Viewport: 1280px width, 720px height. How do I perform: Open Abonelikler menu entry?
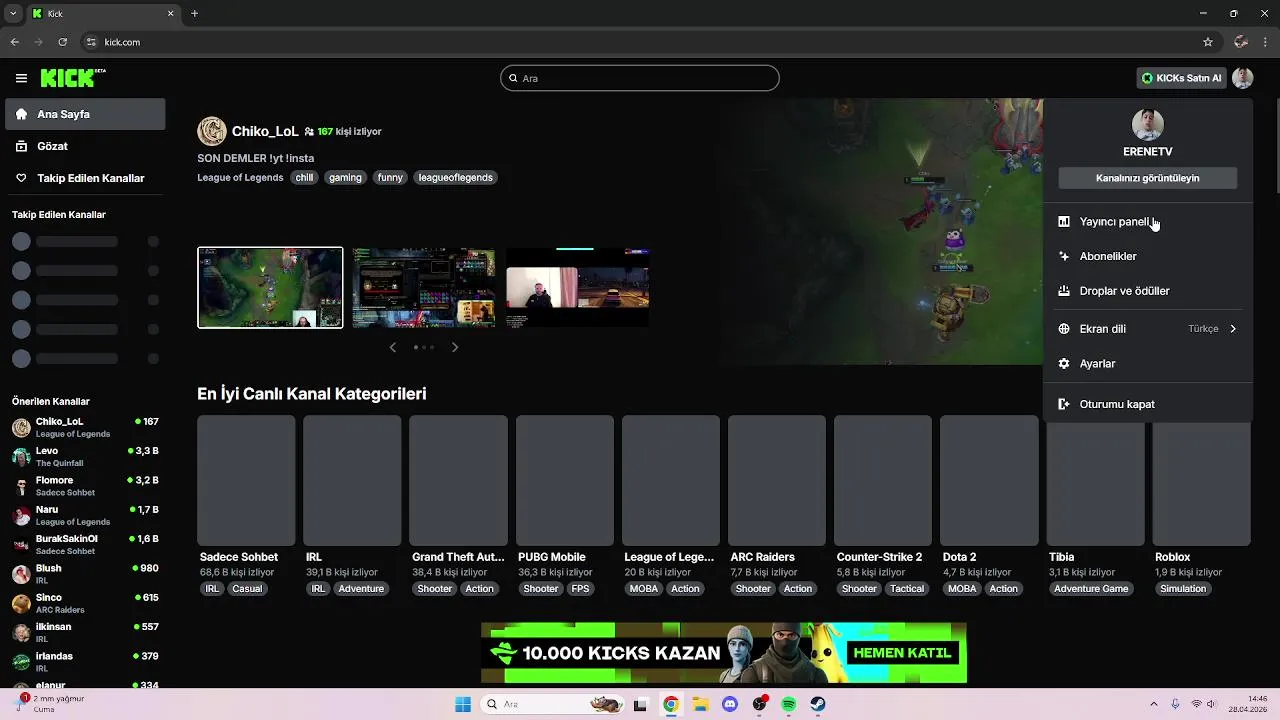tap(1148, 256)
